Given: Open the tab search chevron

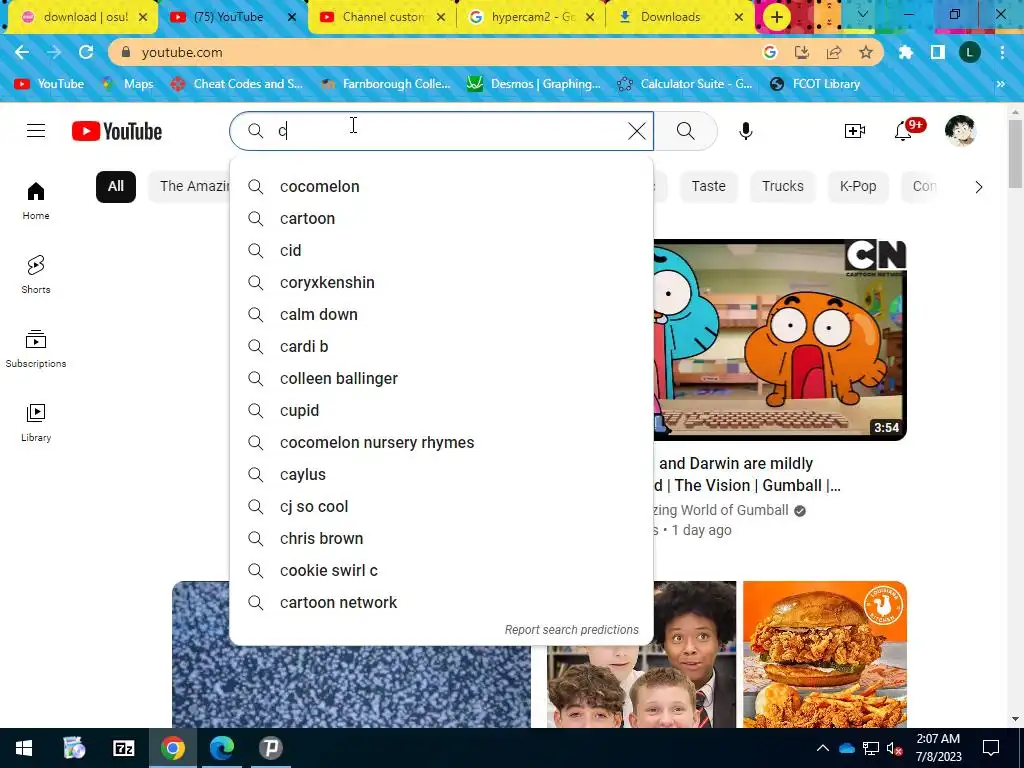Looking at the screenshot, I should pos(863,14).
